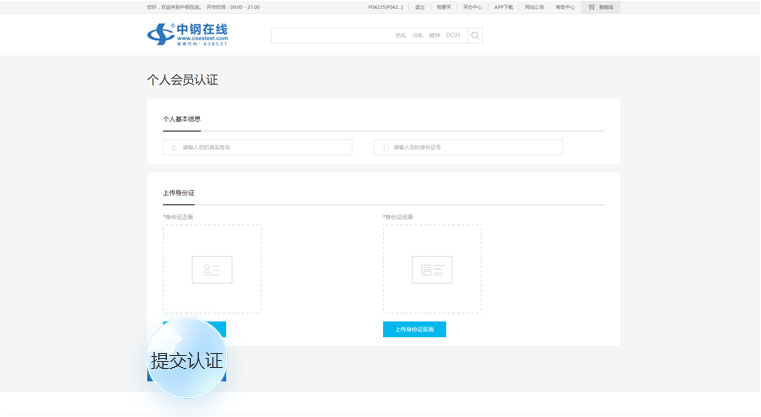
Task: Click the shopping cart icon
Action: click(592, 7)
